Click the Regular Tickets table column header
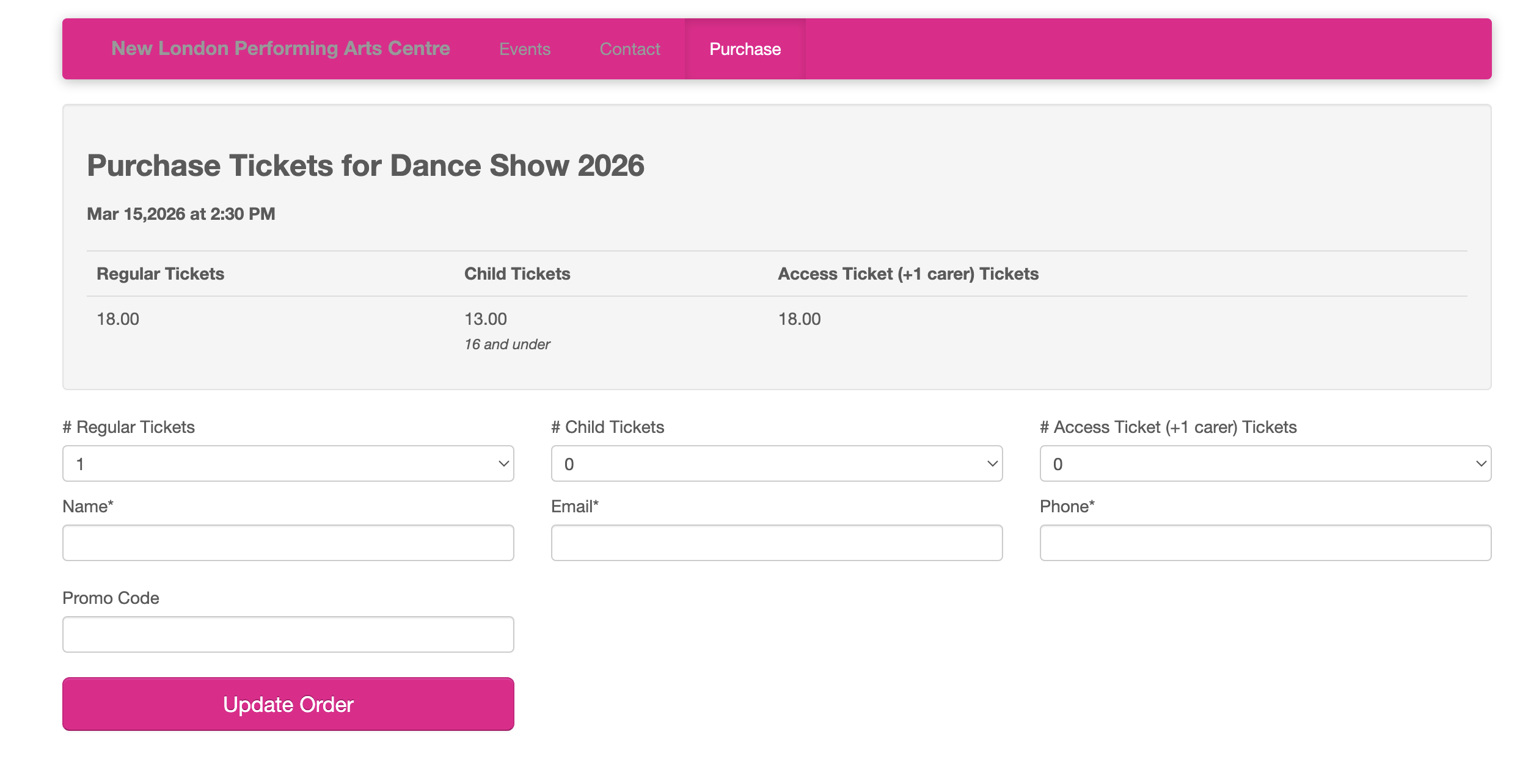 click(x=160, y=274)
